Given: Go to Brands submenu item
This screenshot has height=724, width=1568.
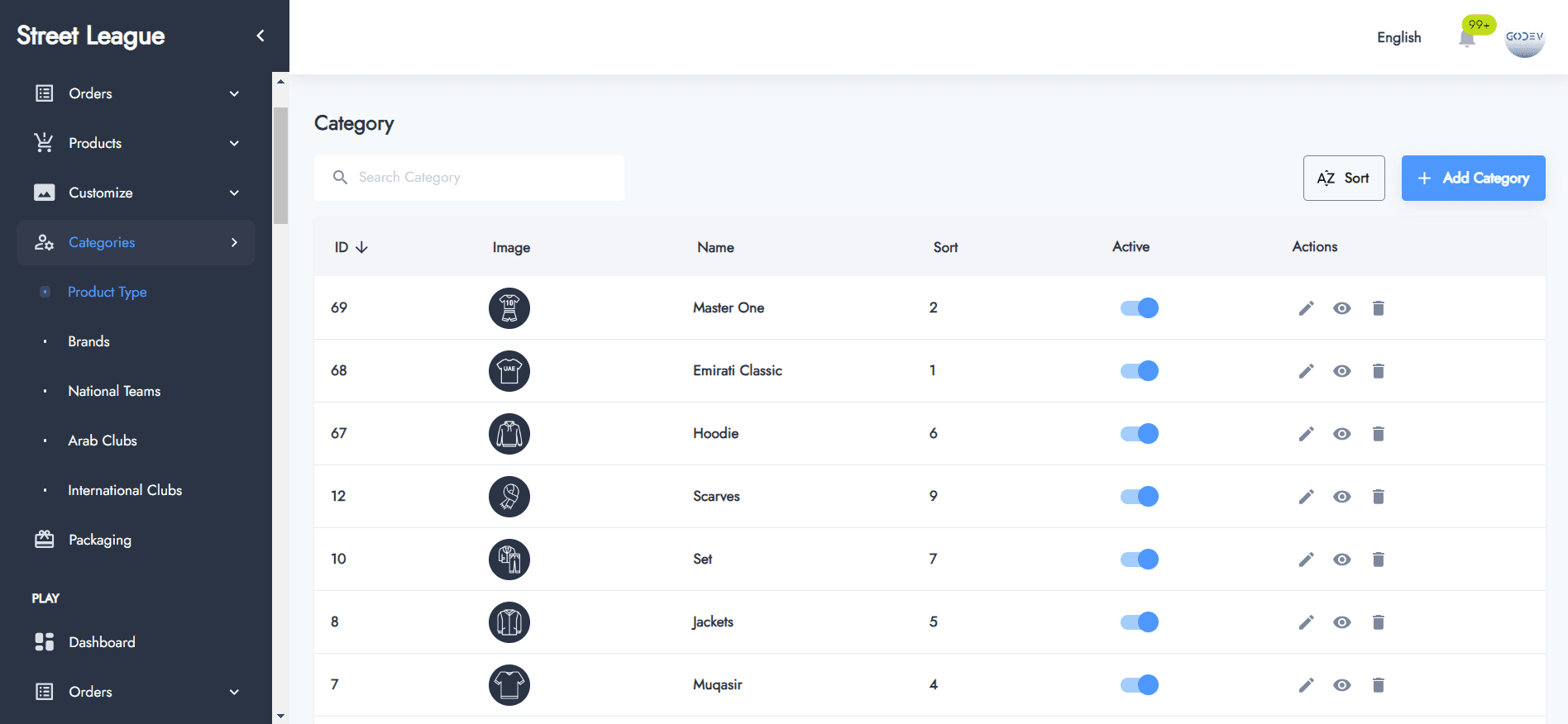Looking at the screenshot, I should 88,341.
